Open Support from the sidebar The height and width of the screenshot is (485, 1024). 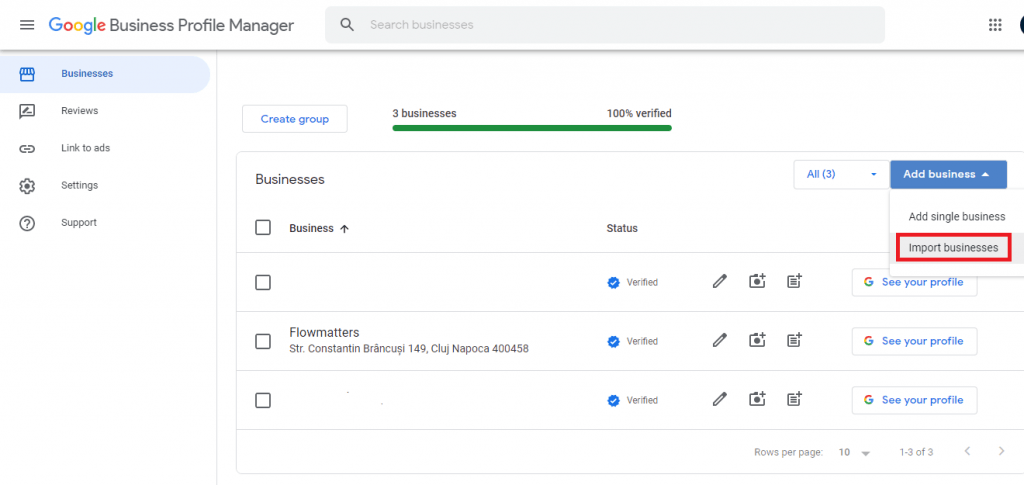click(x=105, y=223)
